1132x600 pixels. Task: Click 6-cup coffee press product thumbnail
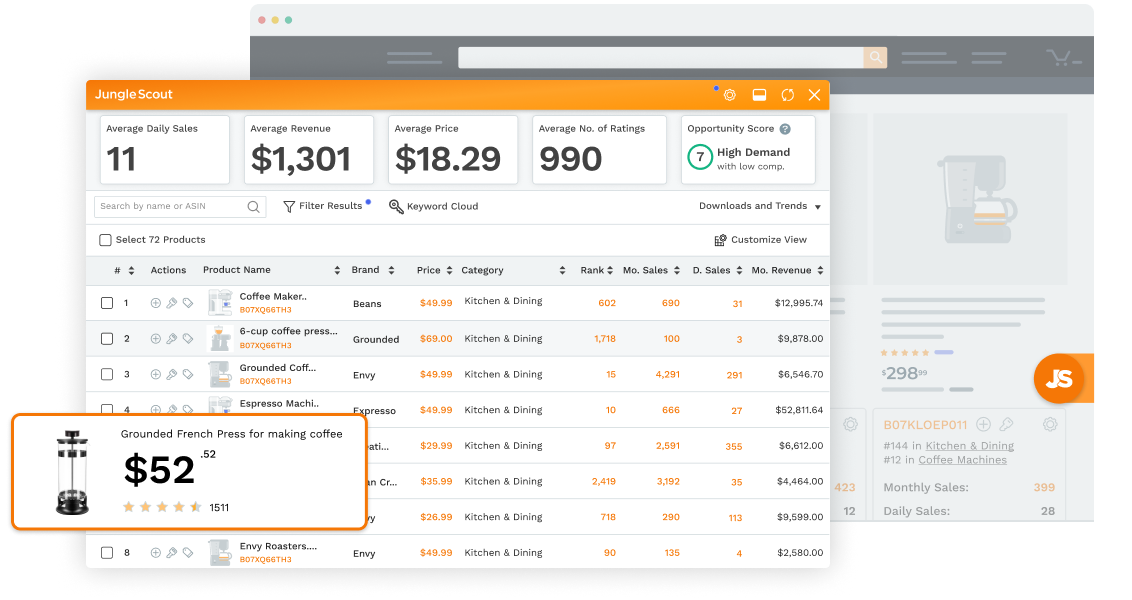(219, 338)
